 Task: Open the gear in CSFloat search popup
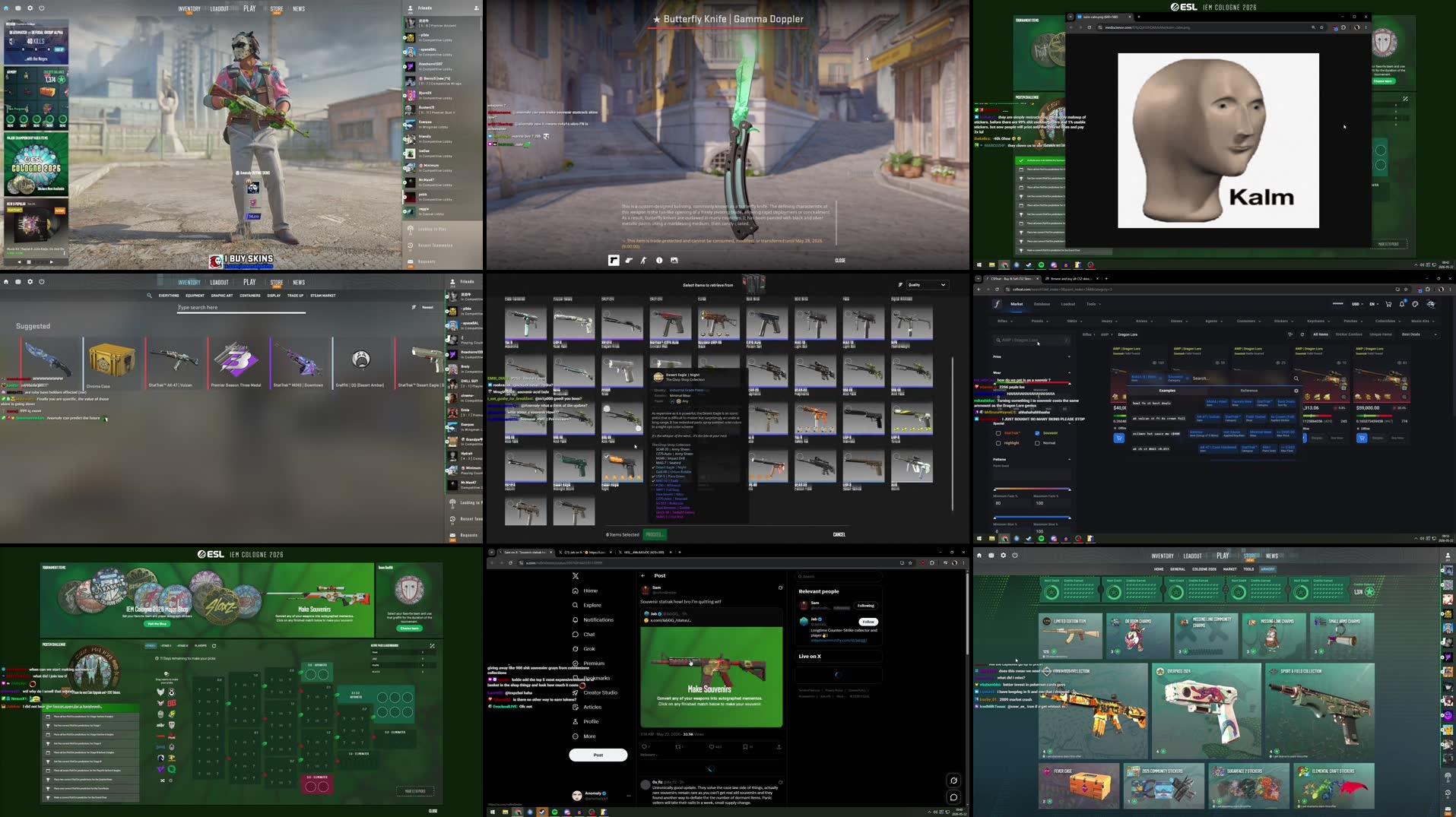(1296, 391)
